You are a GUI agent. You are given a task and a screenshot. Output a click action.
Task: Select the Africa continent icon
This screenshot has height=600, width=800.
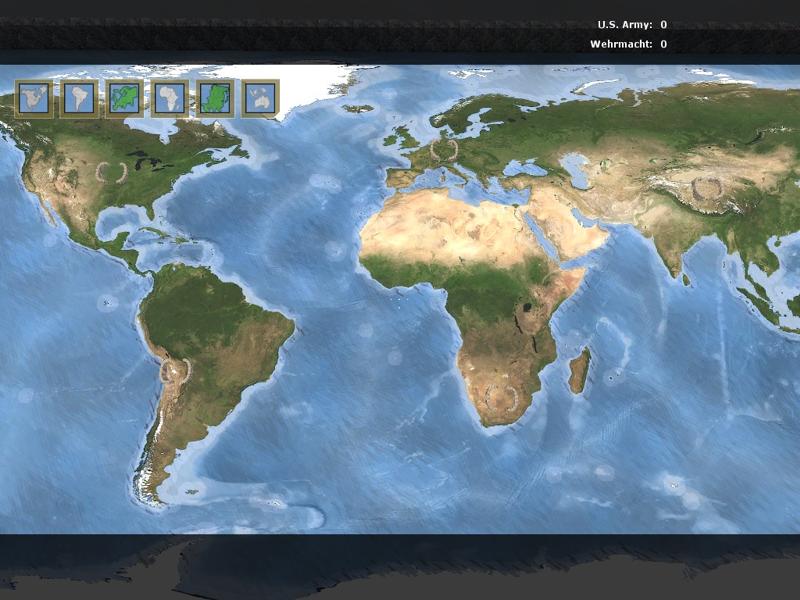(x=170, y=98)
